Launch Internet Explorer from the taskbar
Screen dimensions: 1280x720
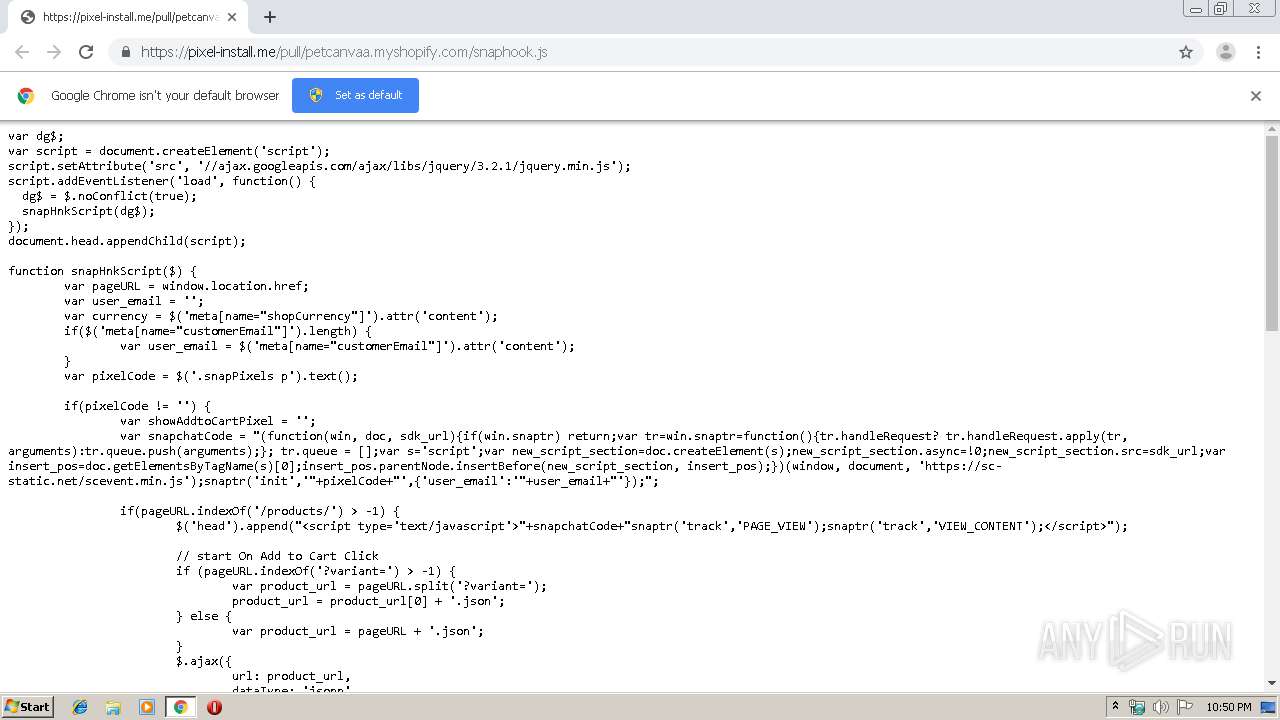[80, 707]
